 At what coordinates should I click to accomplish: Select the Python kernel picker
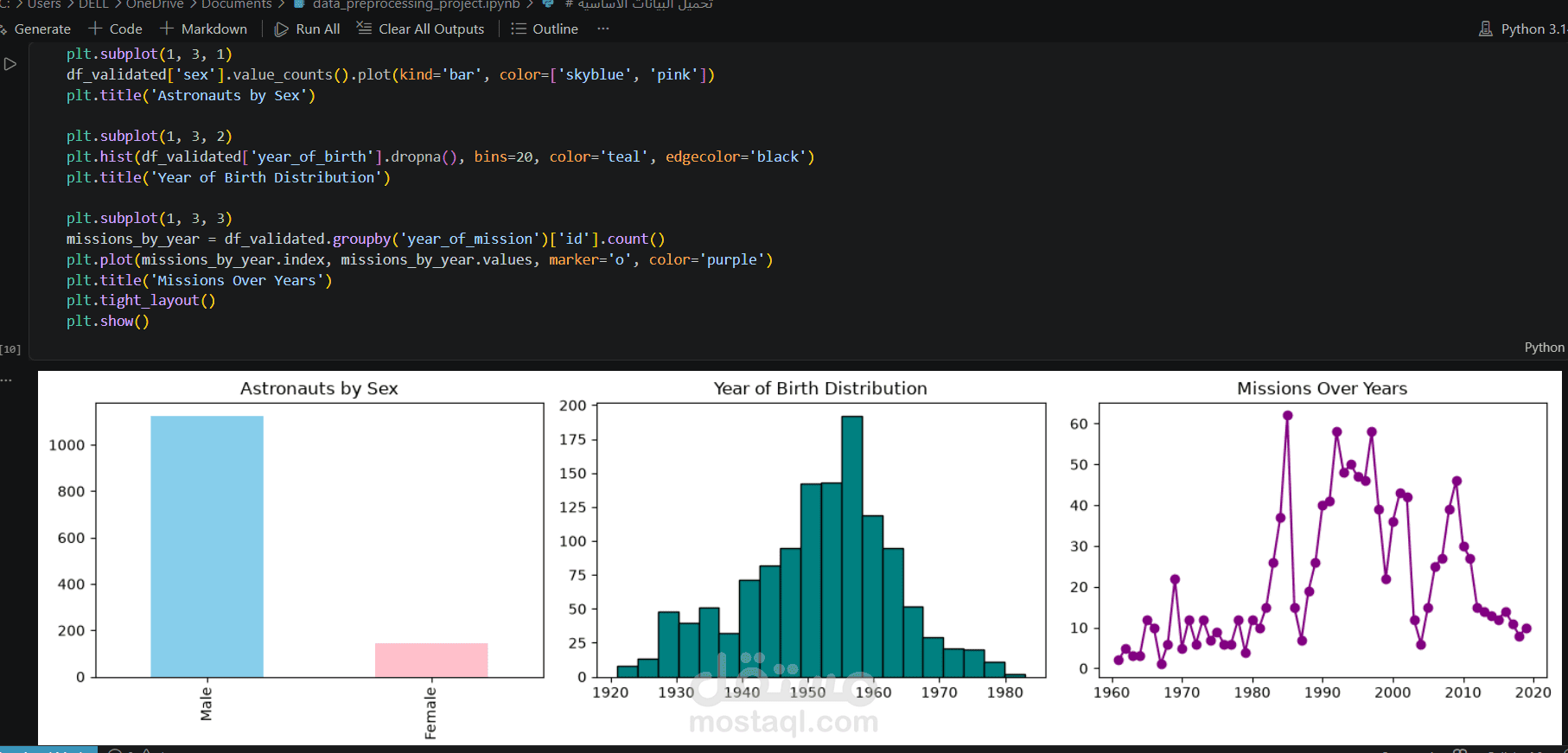coord(1523,29)
